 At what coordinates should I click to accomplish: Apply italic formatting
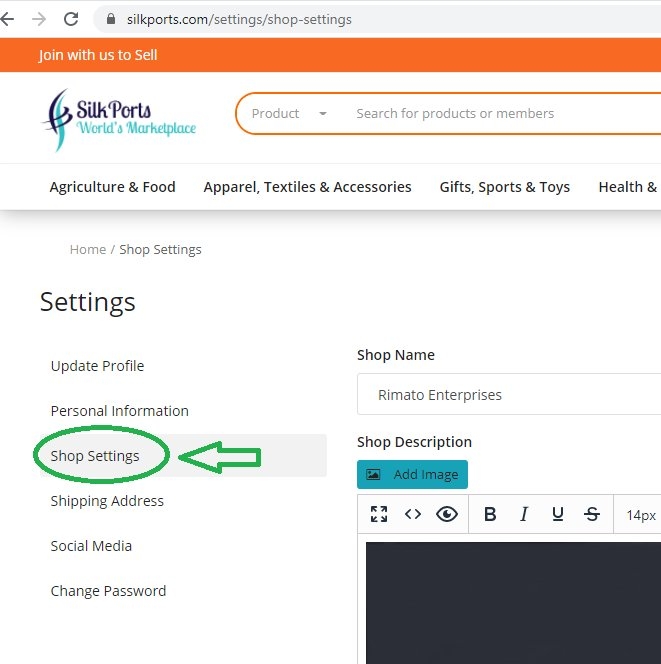[524, 514]
